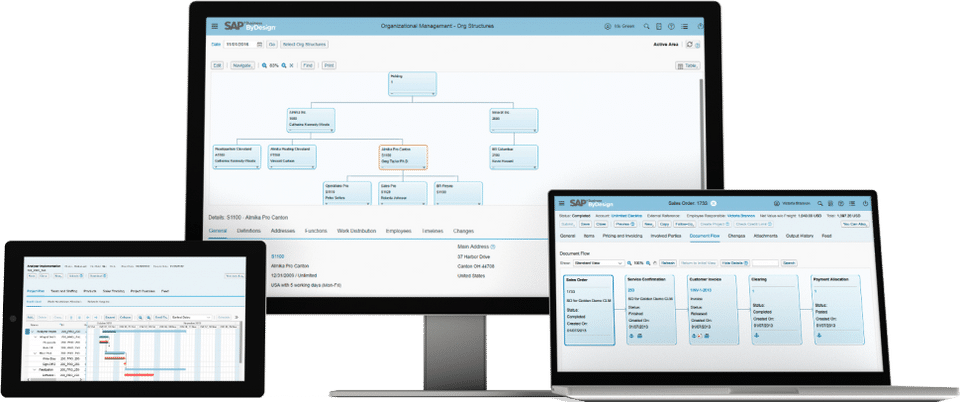The height and width of the screenshot is (402, 960).
Task: Click the Go button next to the Date field
Action: pos(272,44)
